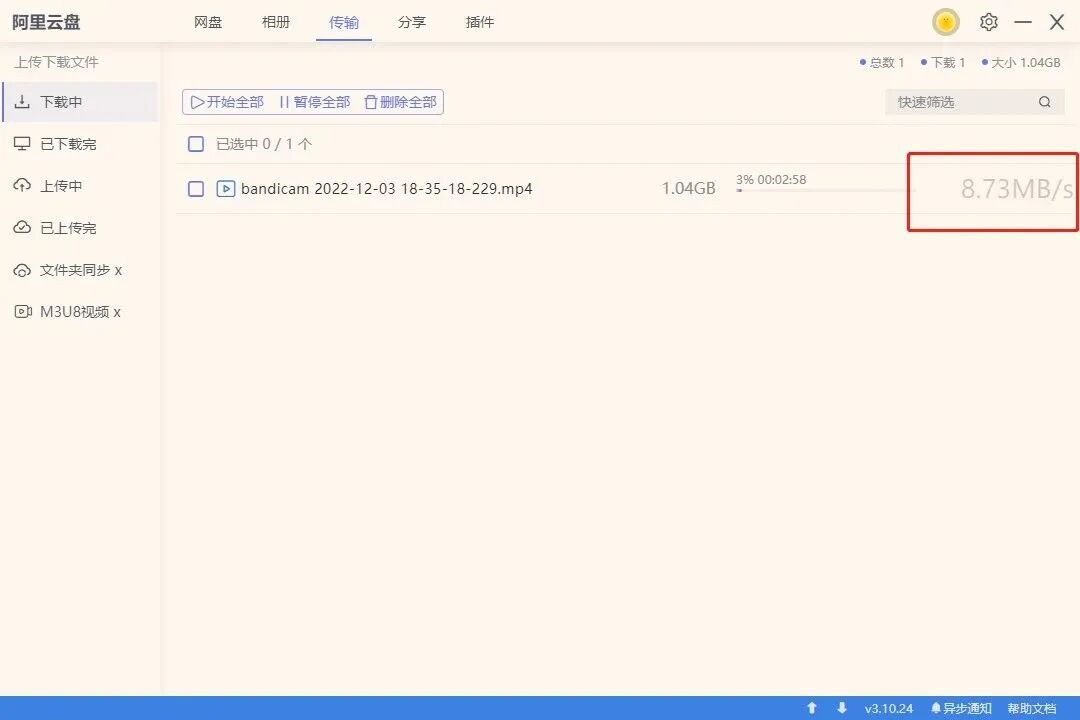
Task: Click 删除全部 button
Action: (401, 102)
